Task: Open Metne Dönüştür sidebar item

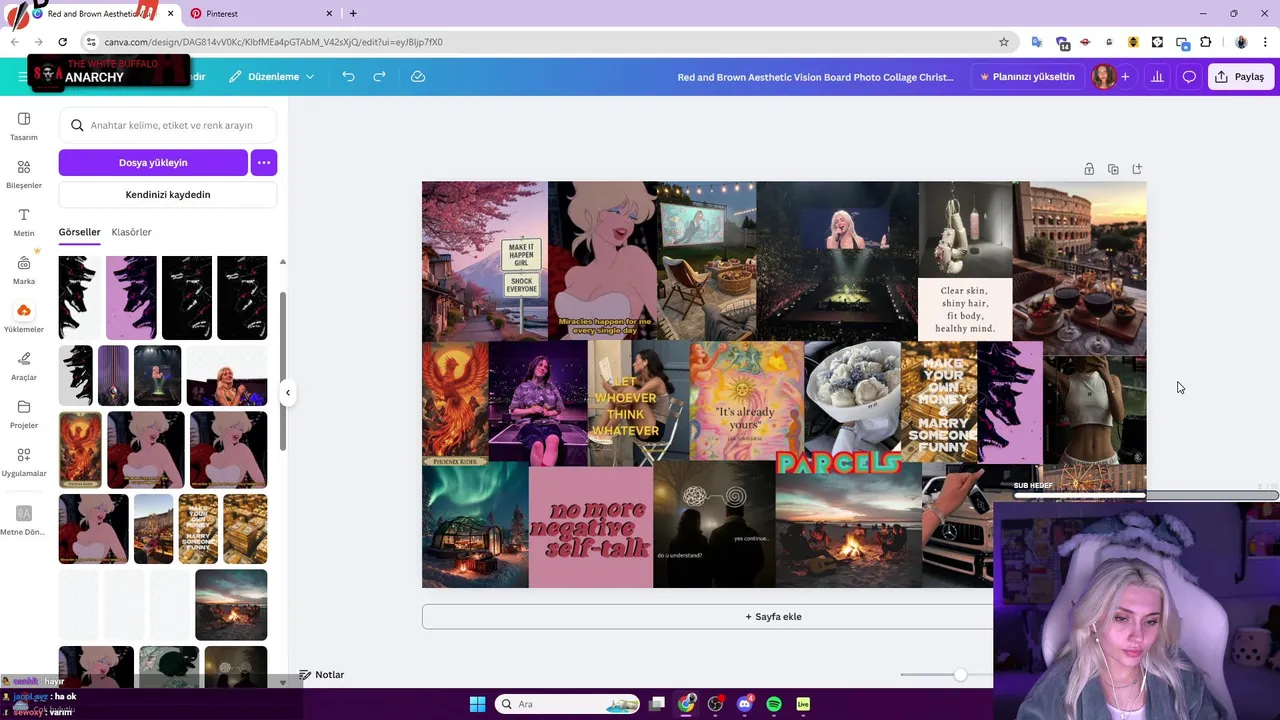Action: 22,520
